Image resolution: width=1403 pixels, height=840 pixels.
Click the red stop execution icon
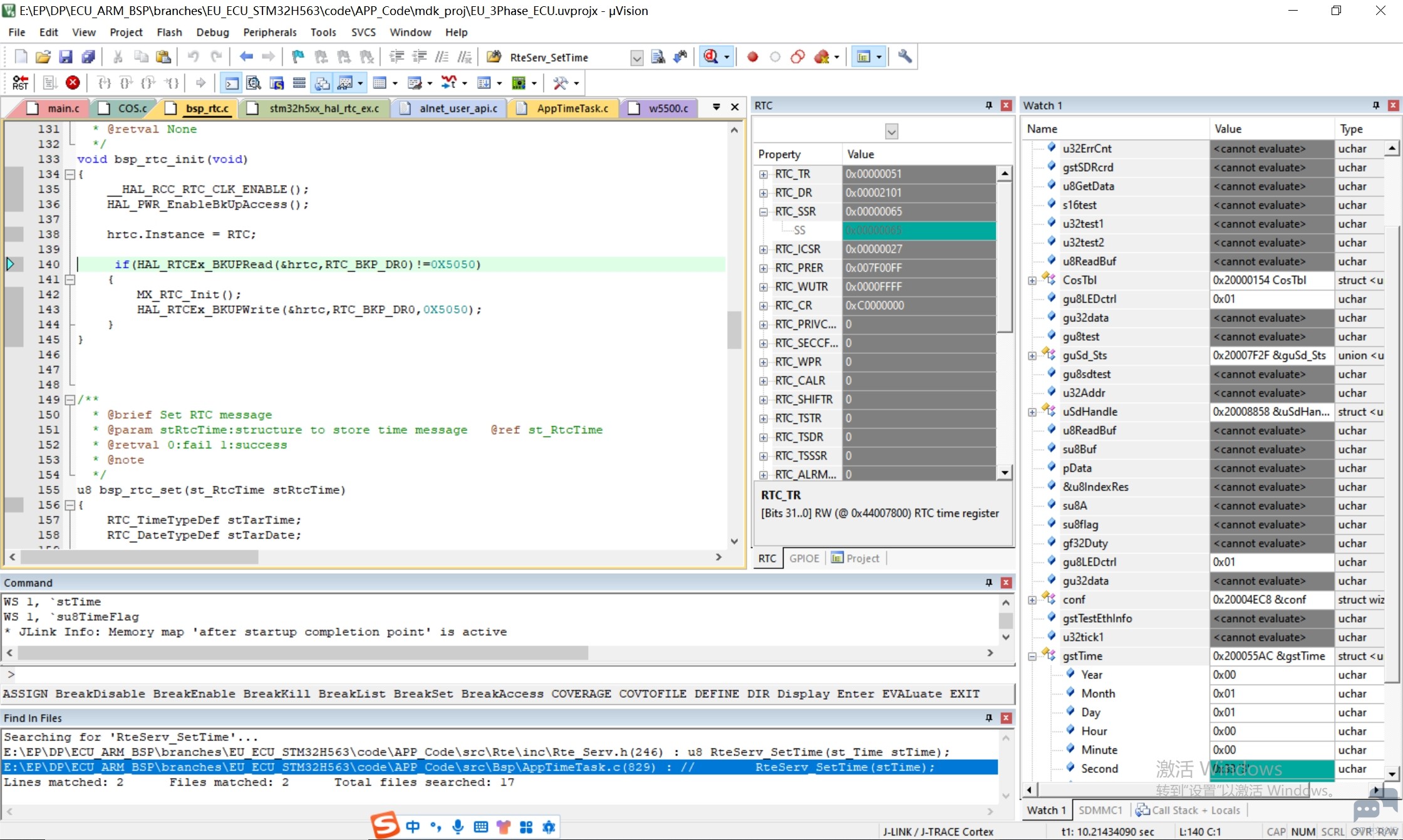tap(73, 83)
